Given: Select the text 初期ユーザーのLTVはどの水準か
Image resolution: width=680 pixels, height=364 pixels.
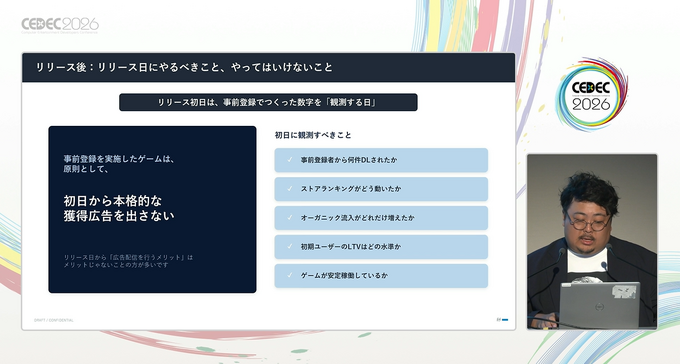Looking at the screenshot, I should tap(351, 246).
